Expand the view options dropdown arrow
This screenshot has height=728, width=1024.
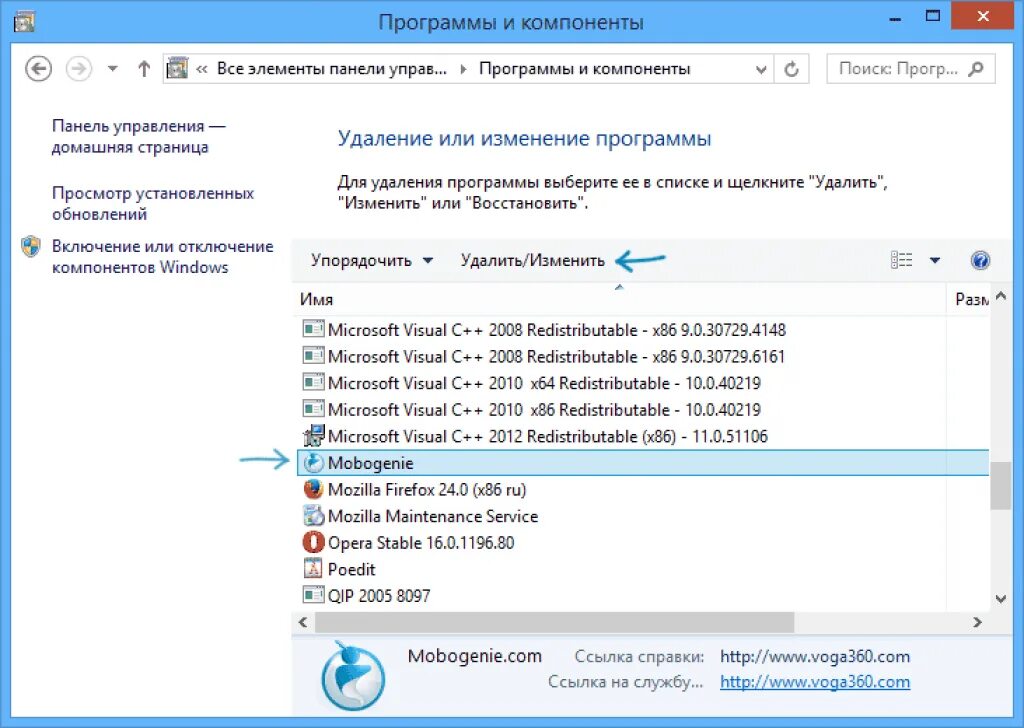(x=935, y=261)
